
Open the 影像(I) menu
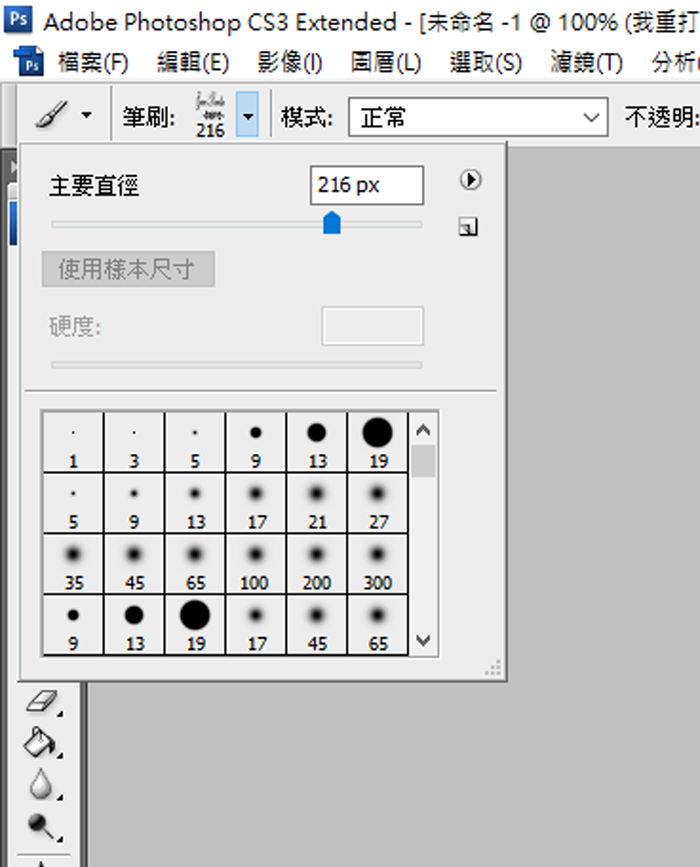pyautogui.click(x=290, y=62)
